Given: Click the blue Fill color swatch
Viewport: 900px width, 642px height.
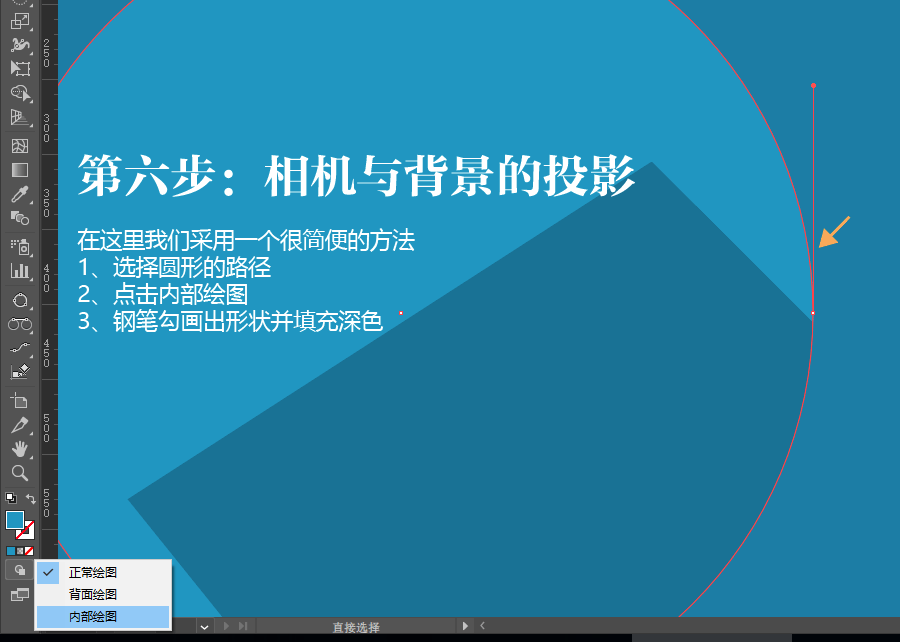Looking at the screenshot, I should point(14,520).
